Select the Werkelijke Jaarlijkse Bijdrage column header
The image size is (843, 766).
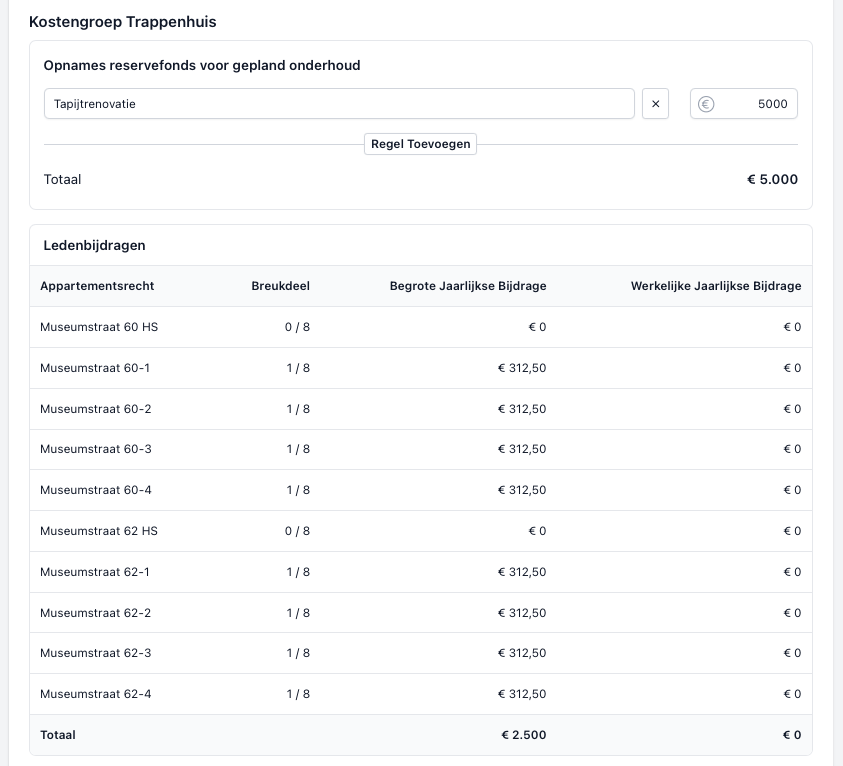(715, 286)
